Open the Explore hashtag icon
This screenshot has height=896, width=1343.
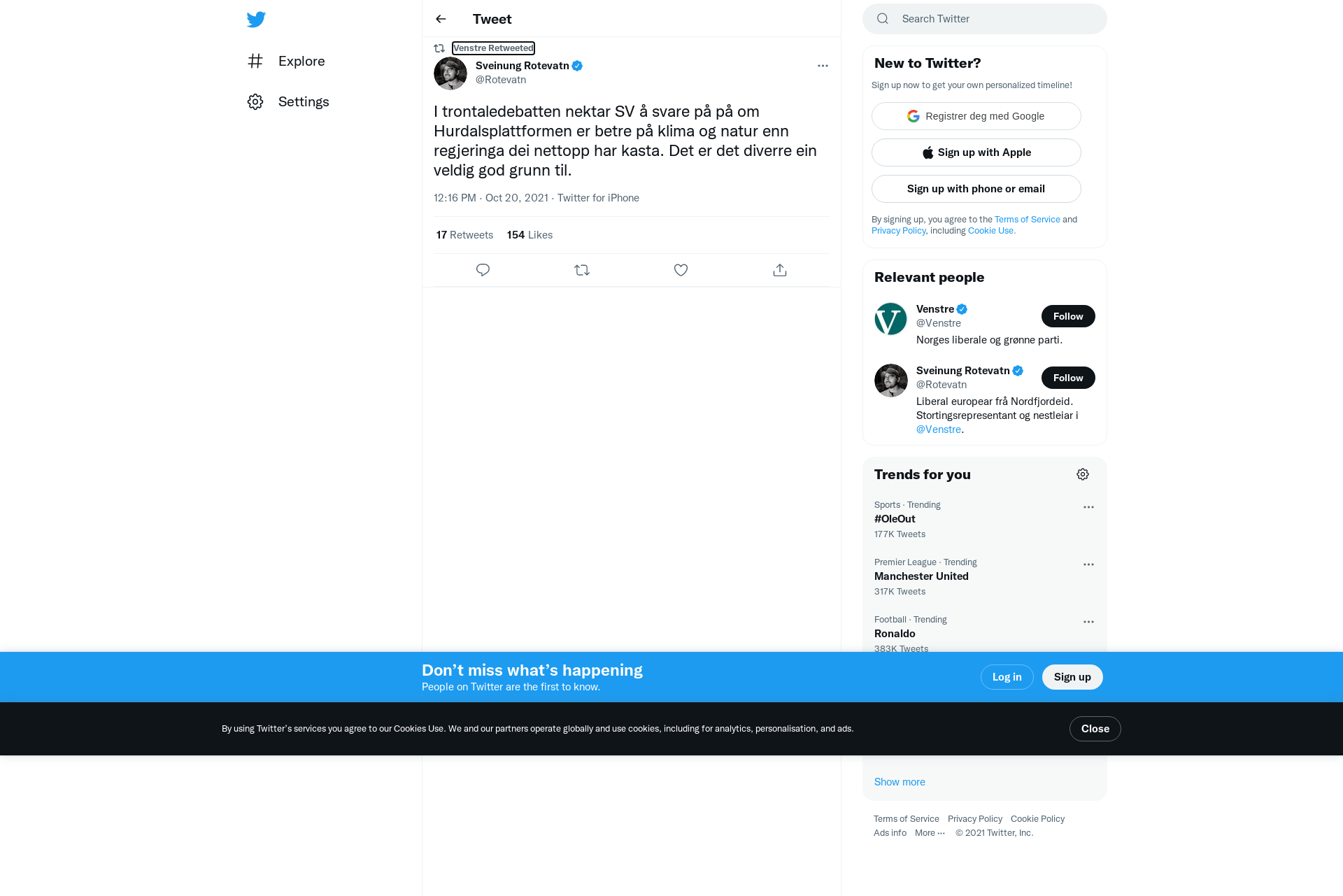click(x=255, y=61)
